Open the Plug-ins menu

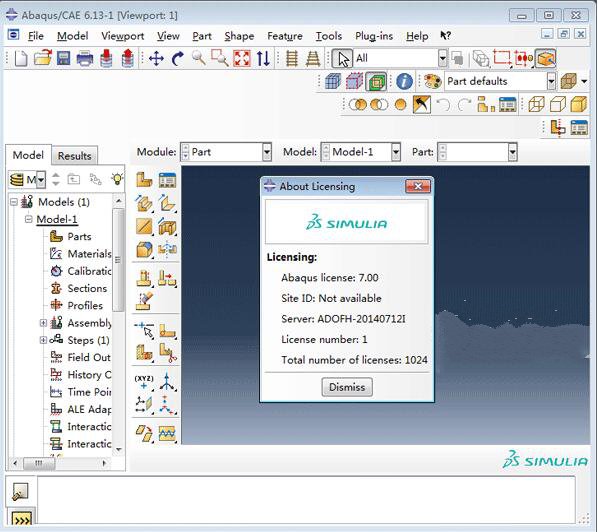point(374,36)
